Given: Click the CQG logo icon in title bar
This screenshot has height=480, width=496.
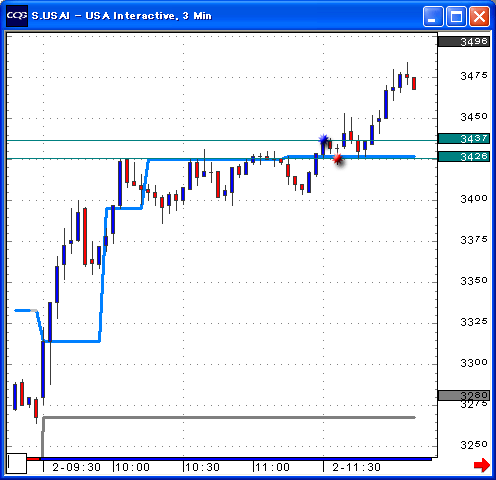Looking at the screenshot, I should click(17, 16).
